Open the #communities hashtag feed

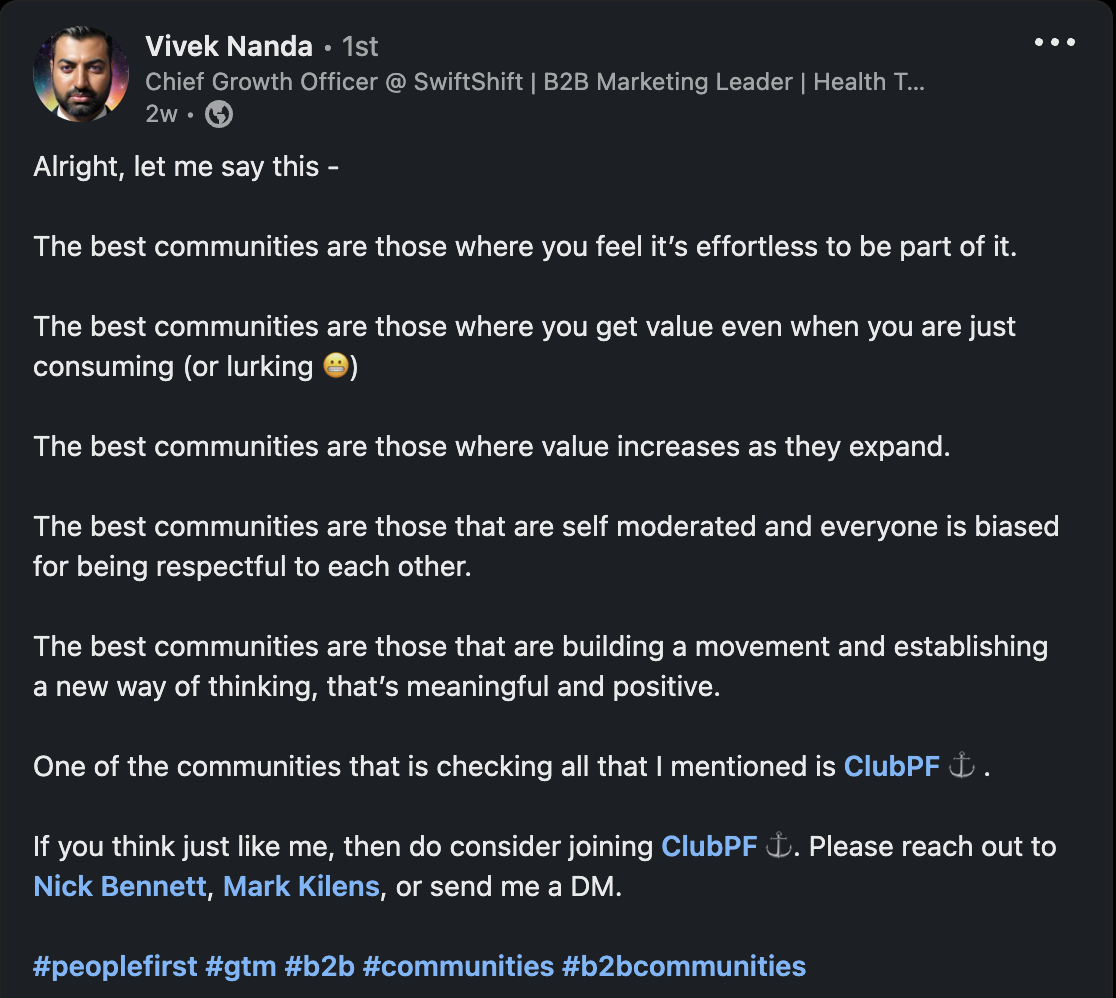point(458,967)
